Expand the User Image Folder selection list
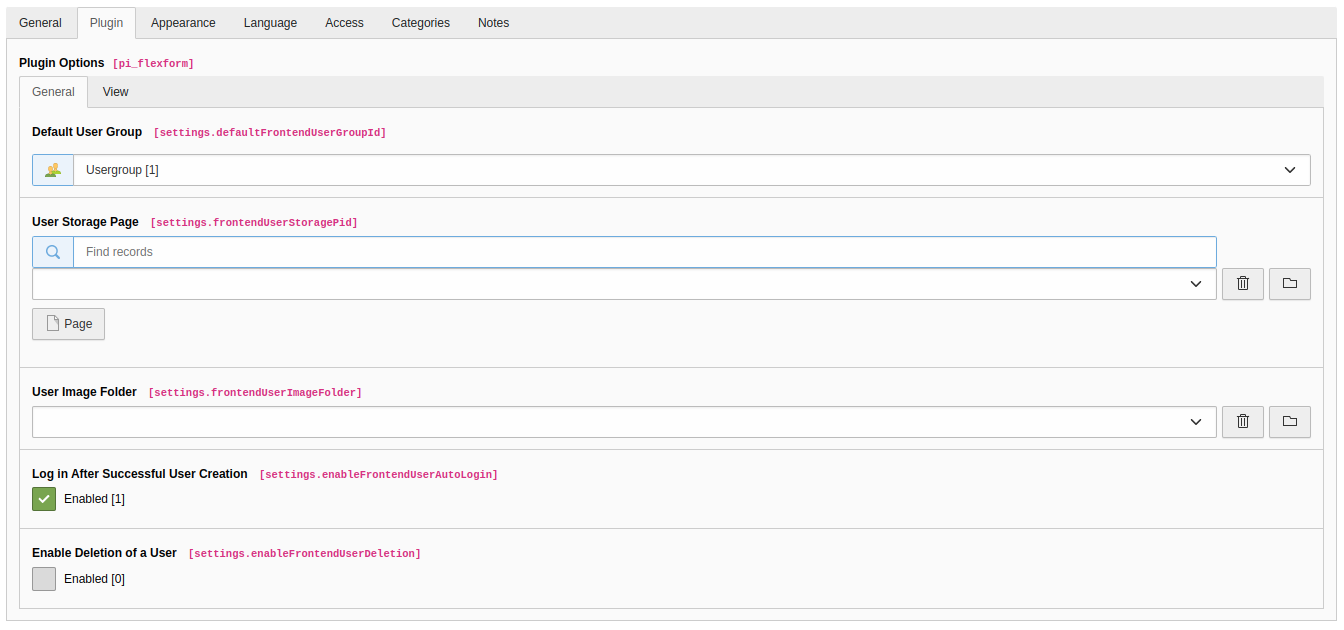Viewport: 1344px width, 630px height. [624, 422]
